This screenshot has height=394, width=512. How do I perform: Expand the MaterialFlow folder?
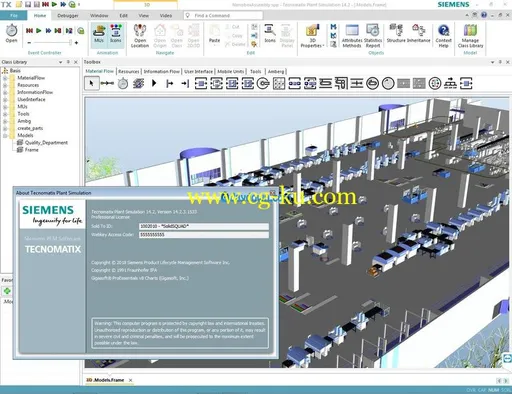[x=5, y=78]
